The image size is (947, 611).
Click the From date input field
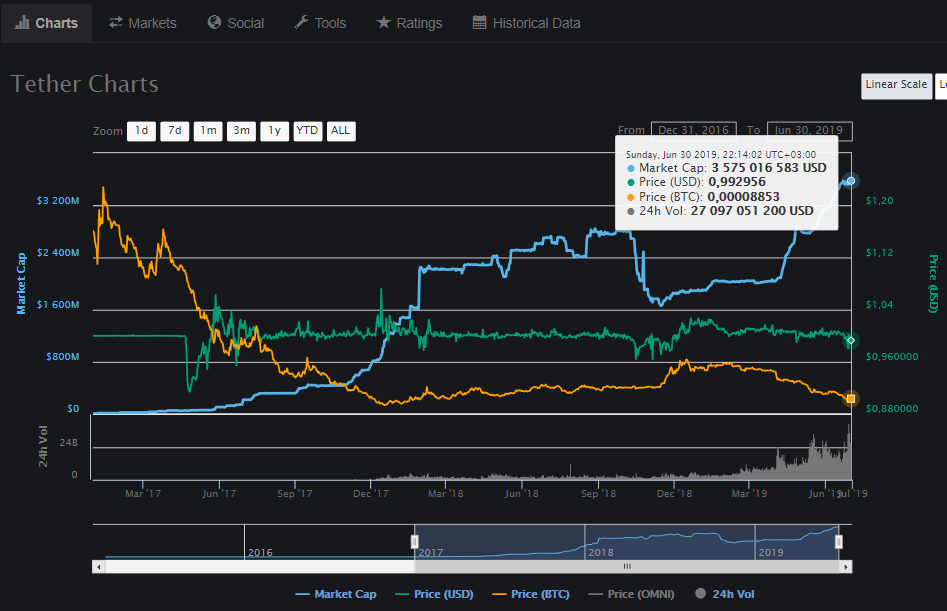pyautogui.click(x=693, y=131)
